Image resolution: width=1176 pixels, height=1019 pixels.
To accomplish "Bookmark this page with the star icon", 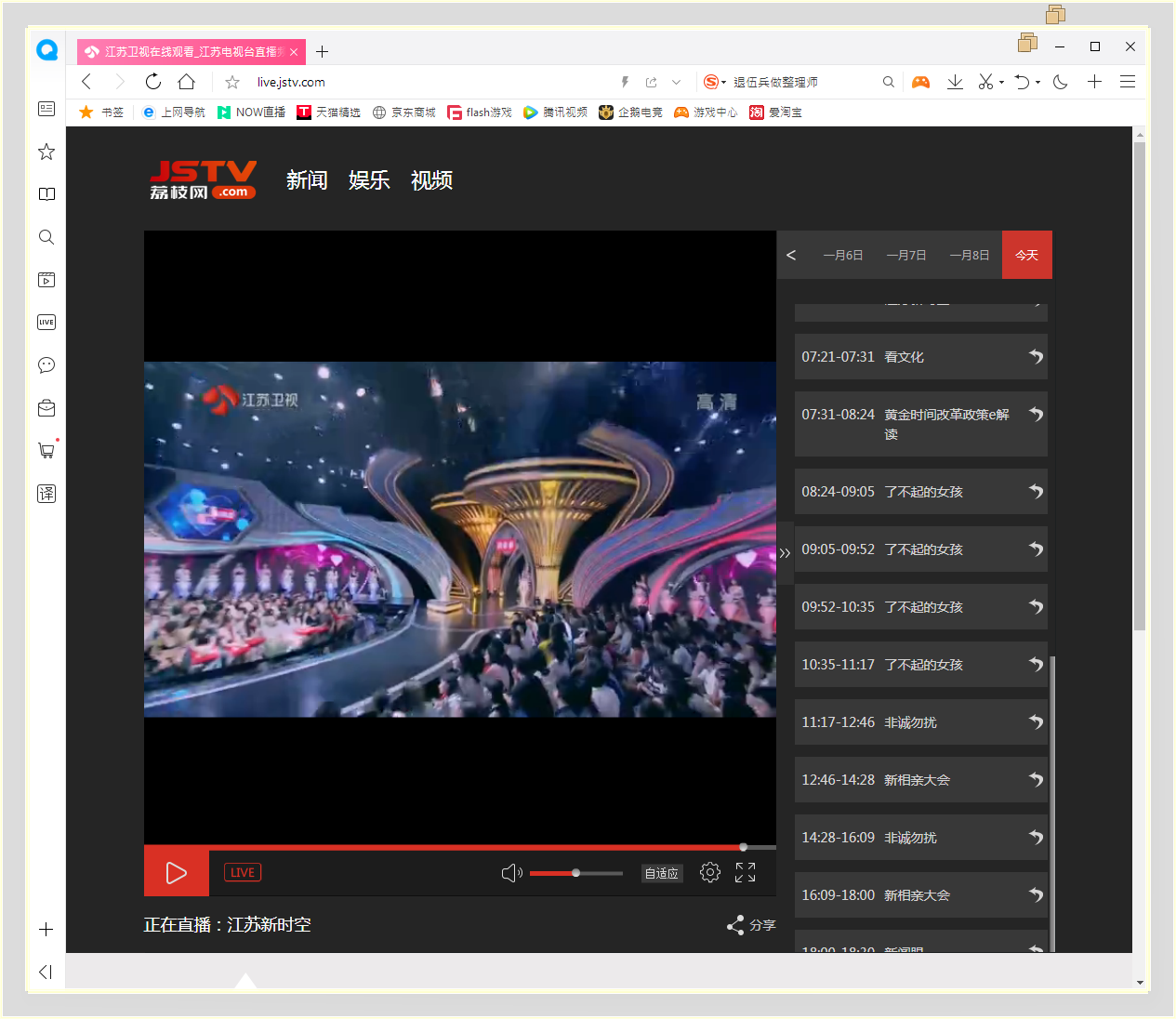I will coord(232,82).
